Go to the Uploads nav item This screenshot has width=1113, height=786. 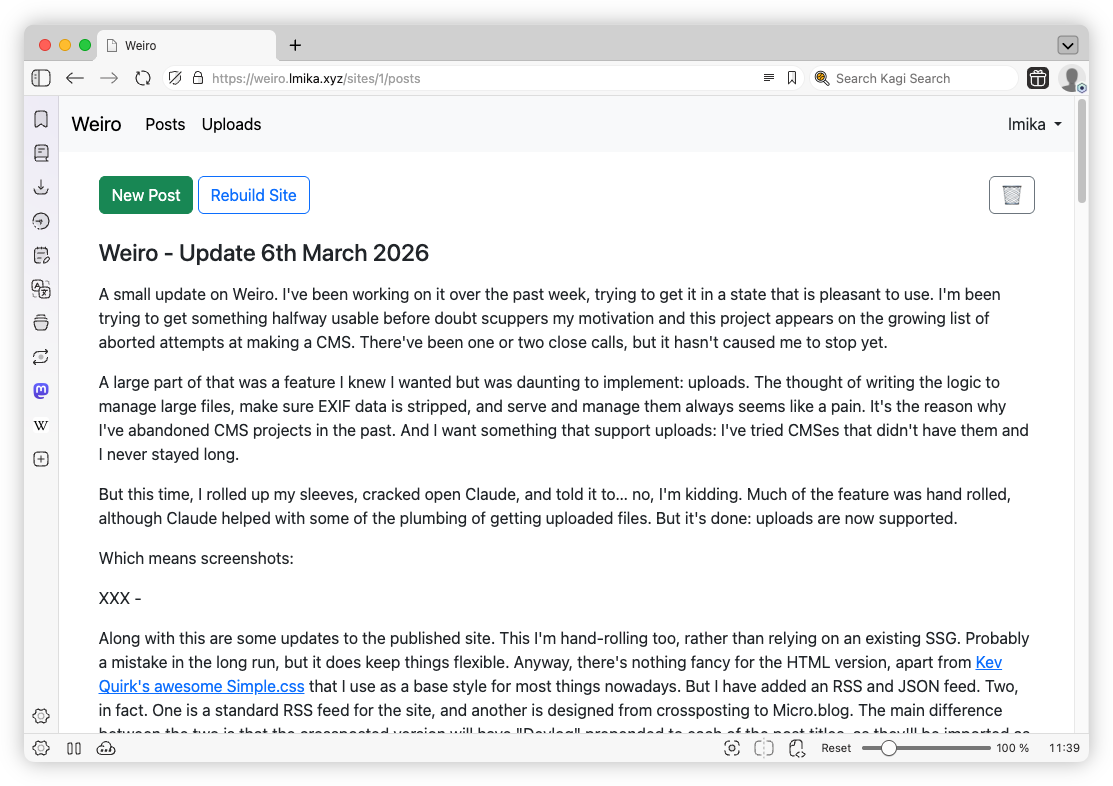[231, 124]
